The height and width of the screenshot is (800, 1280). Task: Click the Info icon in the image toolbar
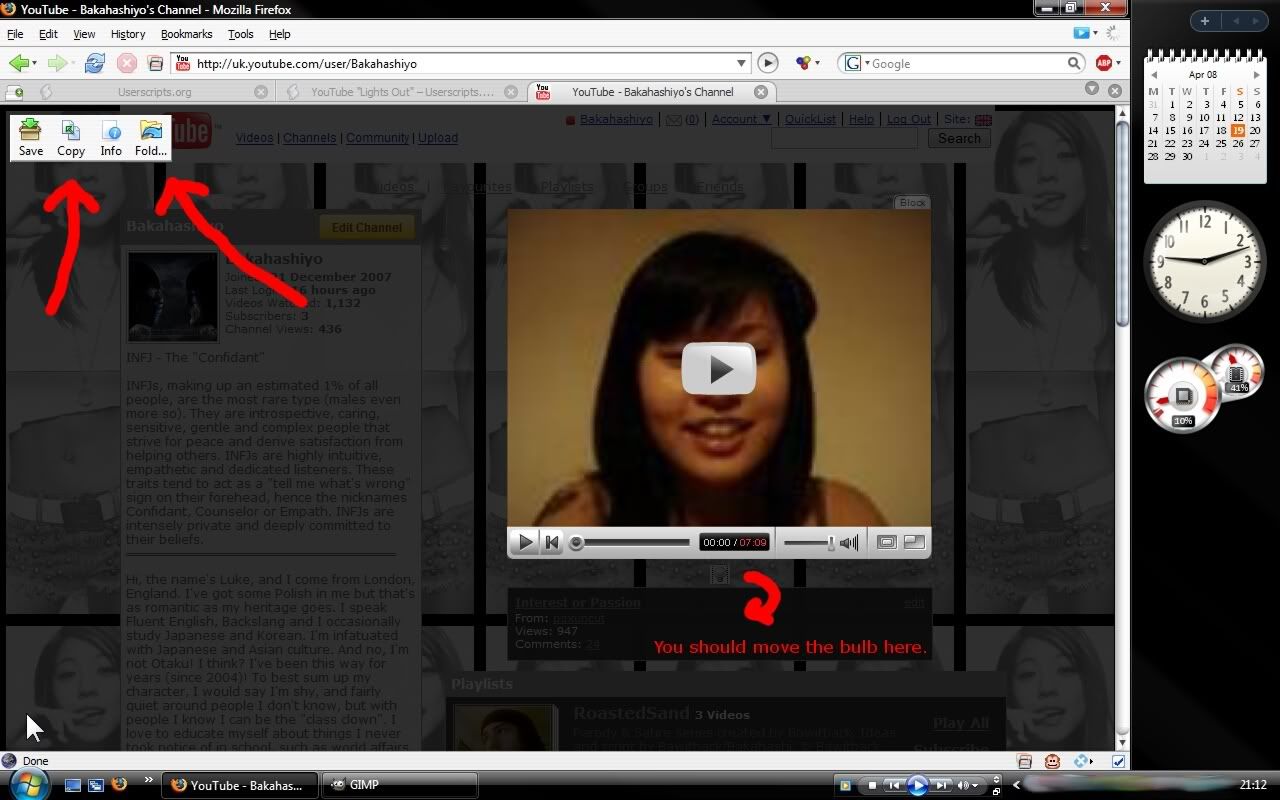tap(111, 138)
